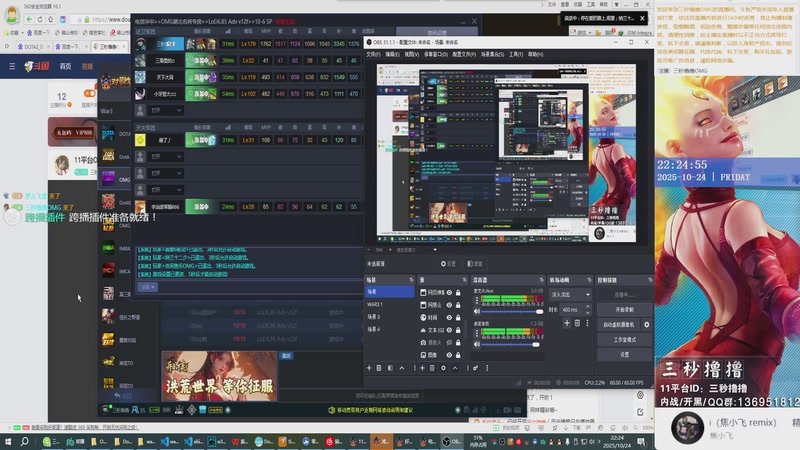Pop out the 控制按钮 dock
This screenshot has width=800, height=450.
point(650,280)
